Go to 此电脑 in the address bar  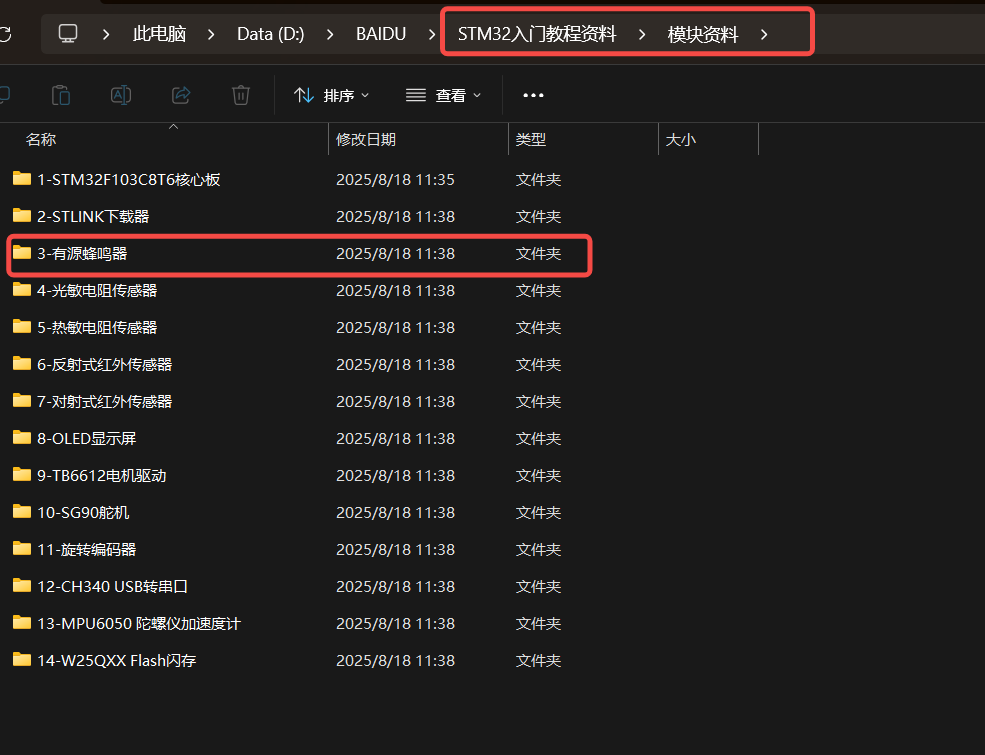tap(159, 34)
